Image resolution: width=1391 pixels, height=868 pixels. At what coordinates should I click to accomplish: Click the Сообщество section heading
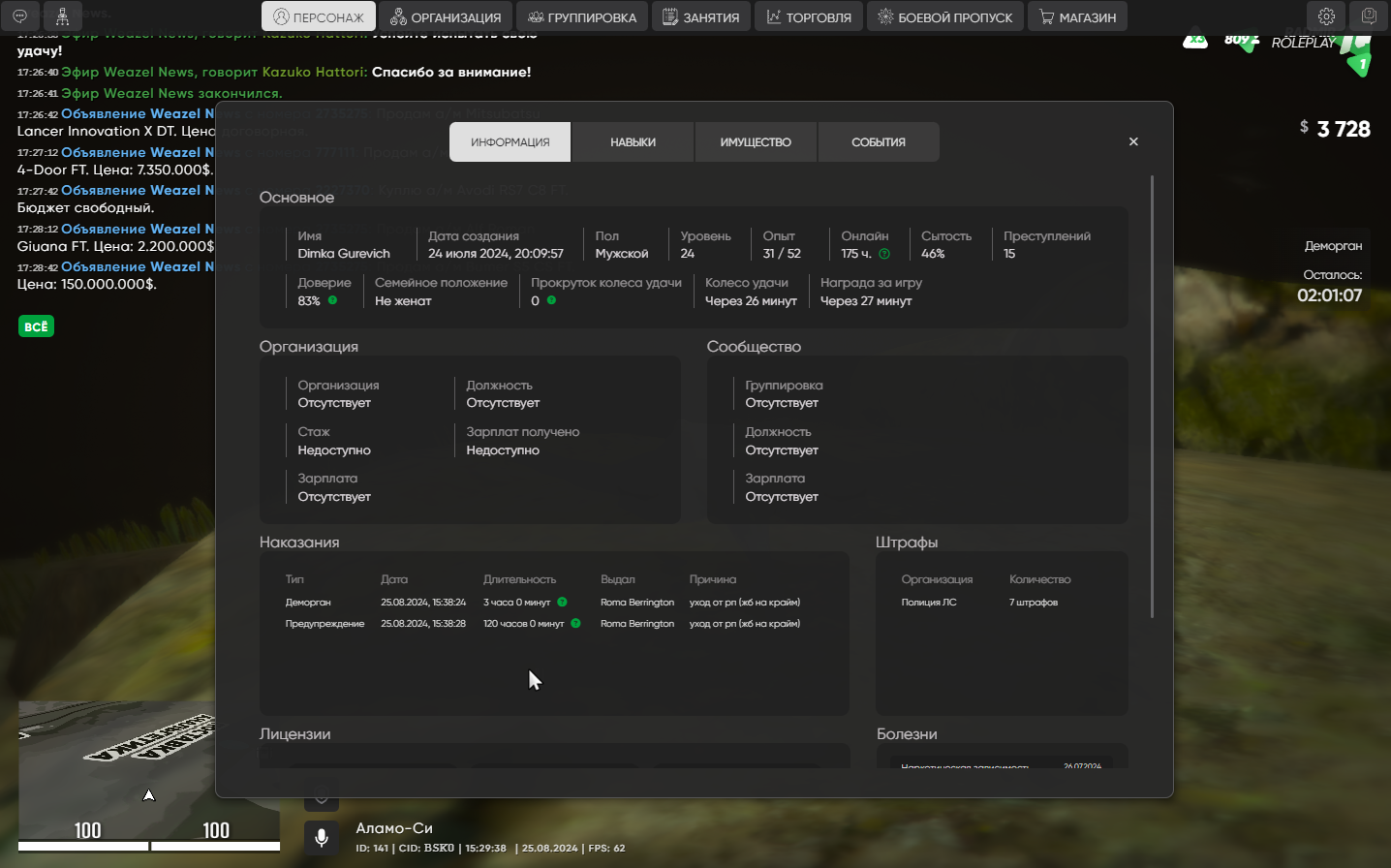pos(754,347)
